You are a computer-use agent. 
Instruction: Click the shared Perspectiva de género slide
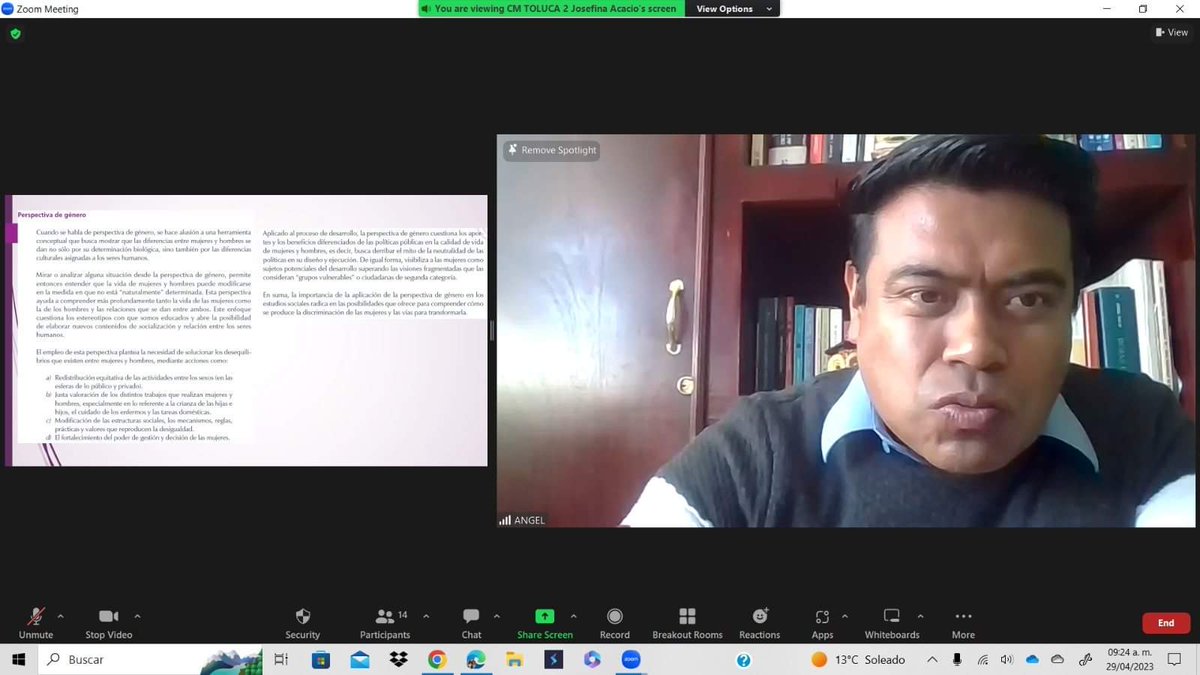(x=246, y=330)
